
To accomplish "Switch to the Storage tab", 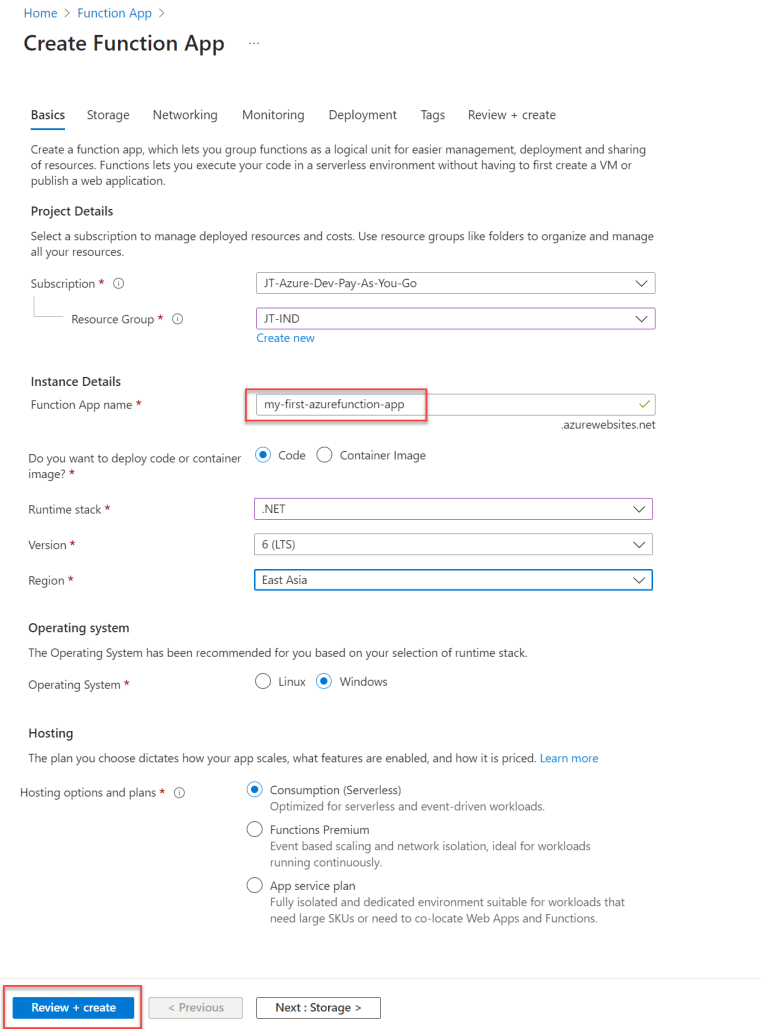I will coord(107,115).
